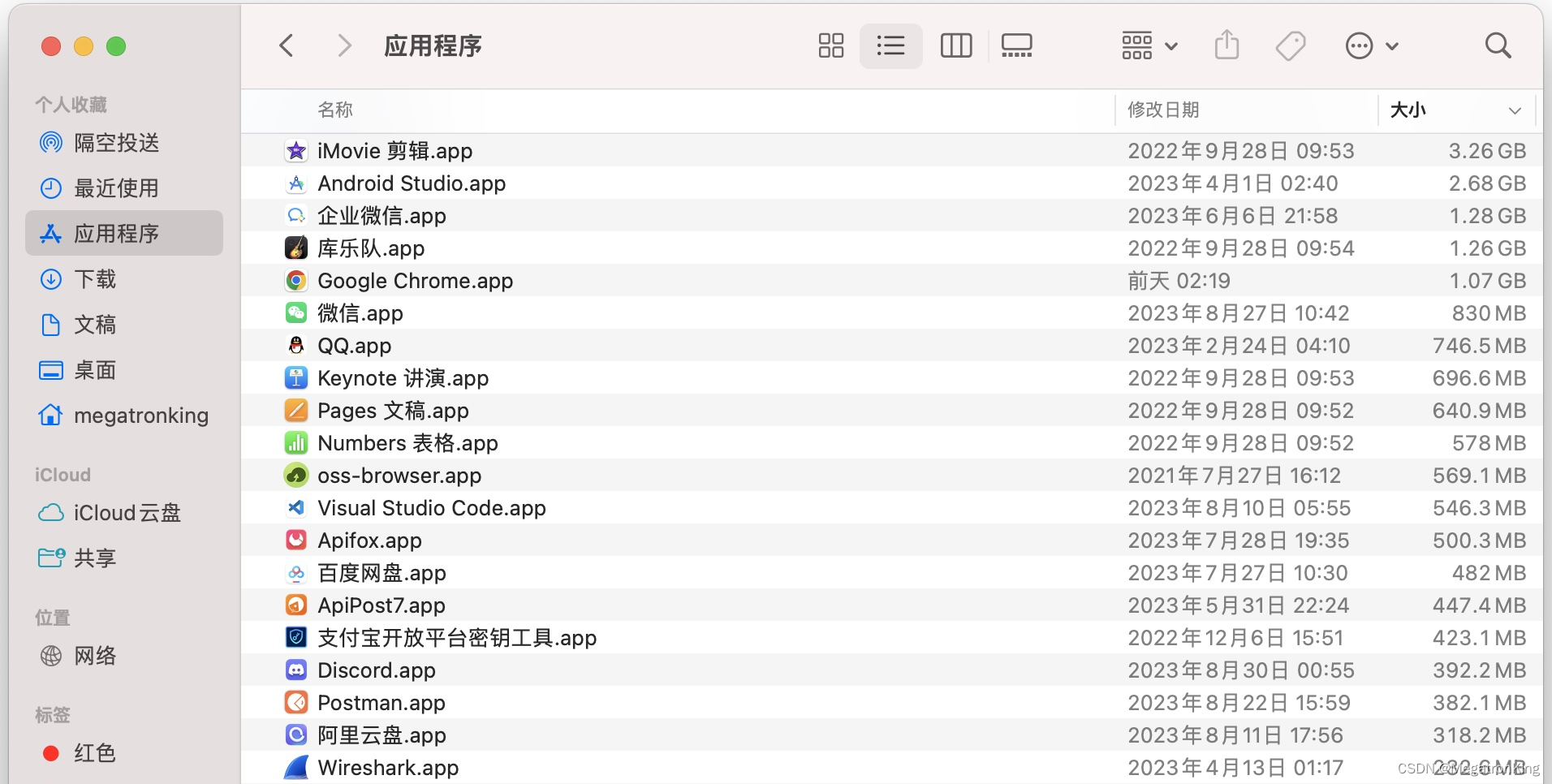Screen dimensions: 1552x784
Task: Select the 阿里云盘.app file name
Action: pyautogui.click(x=382, y=735)
